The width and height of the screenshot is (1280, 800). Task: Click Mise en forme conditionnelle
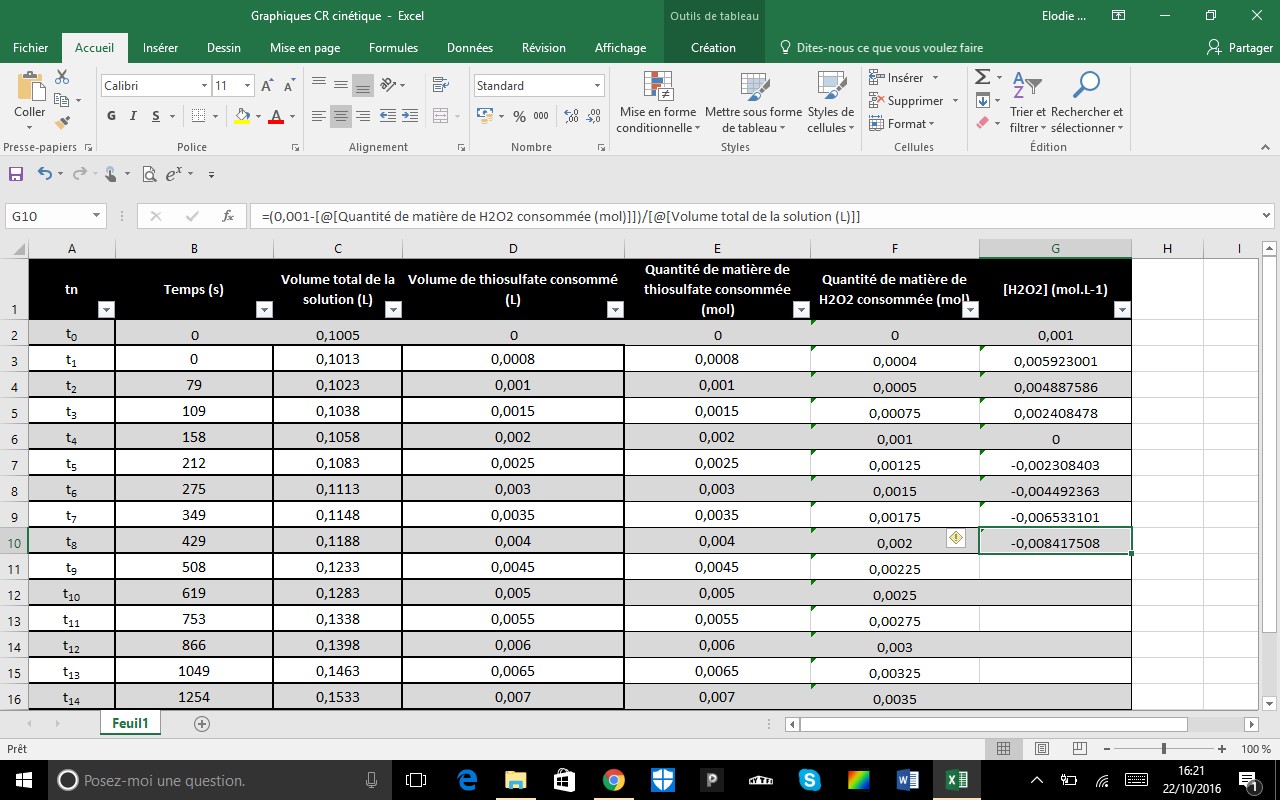pyautogui.click(x=658, y=102)
